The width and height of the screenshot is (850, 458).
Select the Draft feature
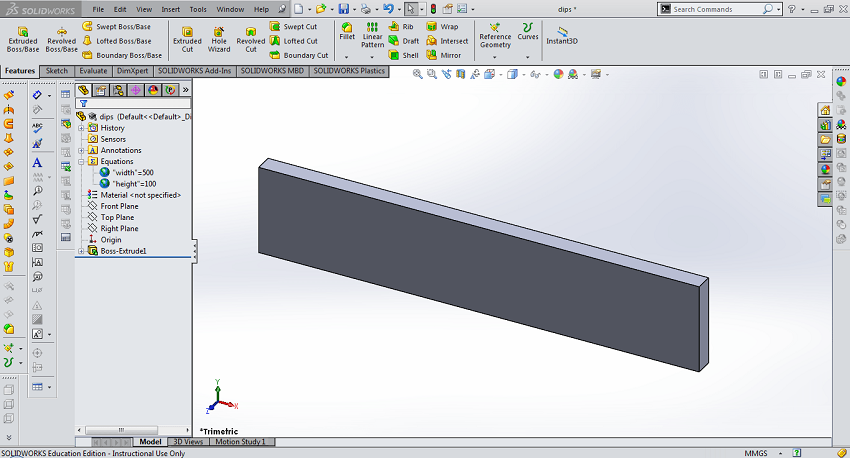404,41
